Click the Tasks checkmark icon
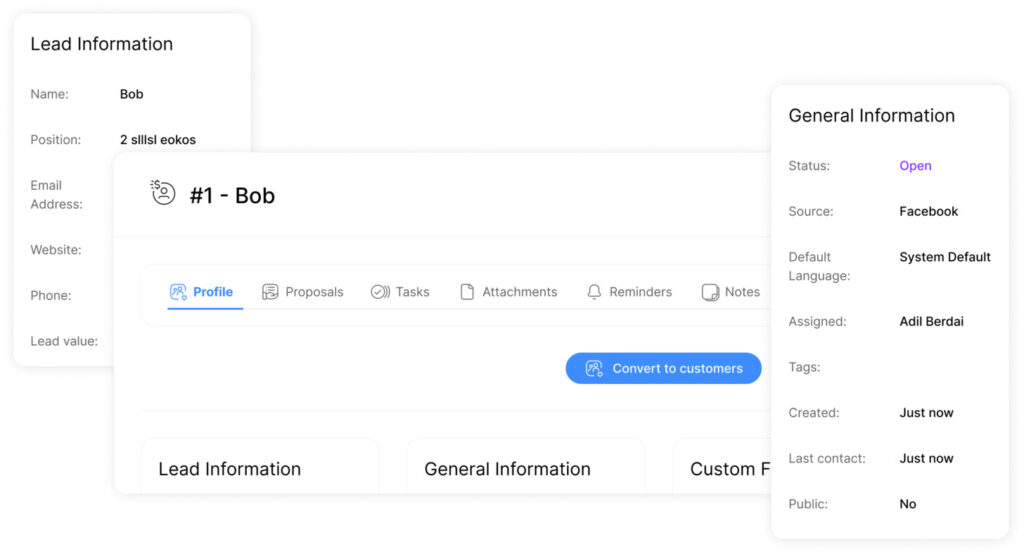 point(380,292)
